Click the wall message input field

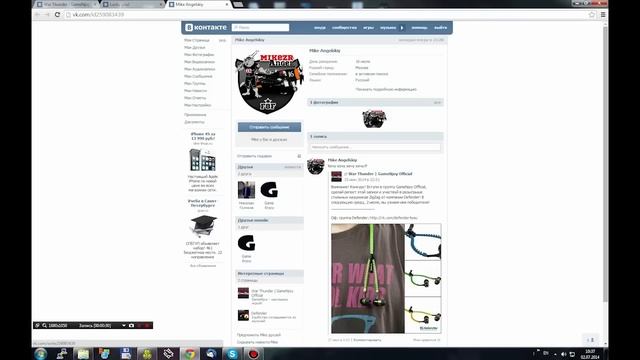[375, 147]
